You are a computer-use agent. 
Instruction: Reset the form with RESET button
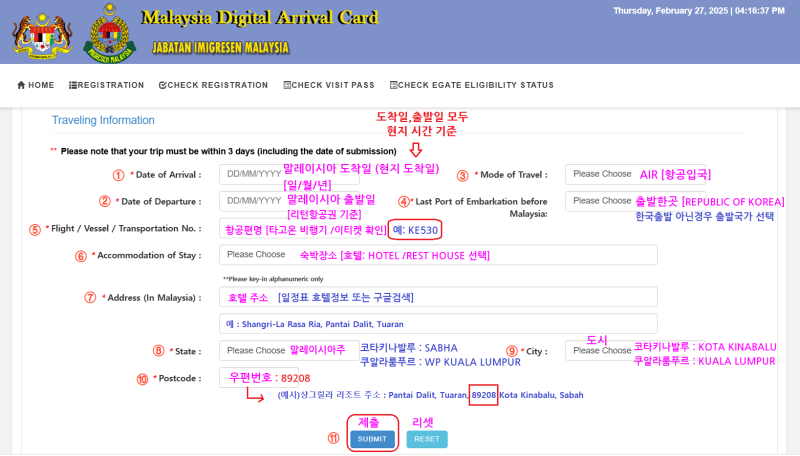(427, 439)
